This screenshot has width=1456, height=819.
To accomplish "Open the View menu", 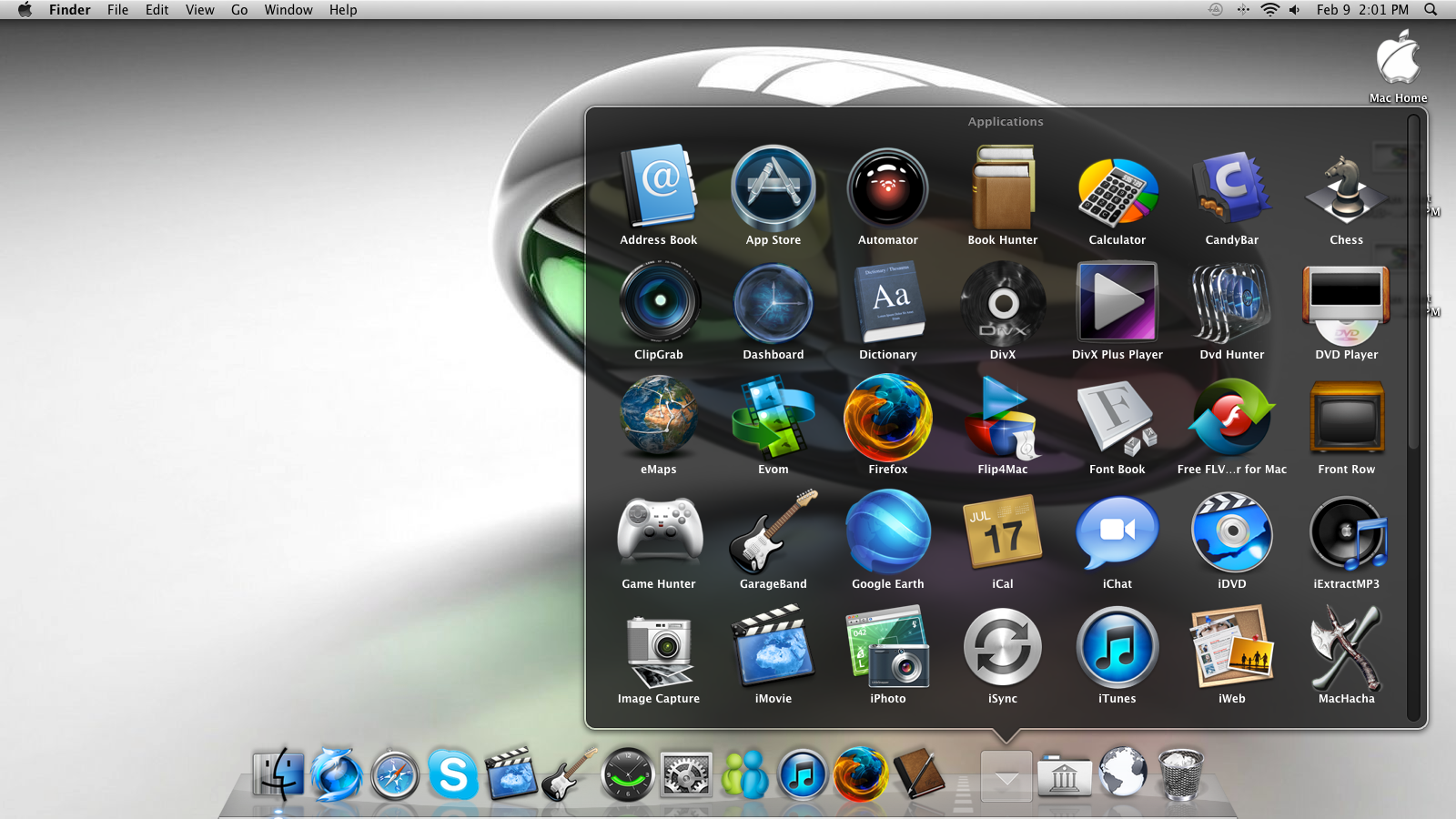I will pyautogui.click(x=200, y=9).
